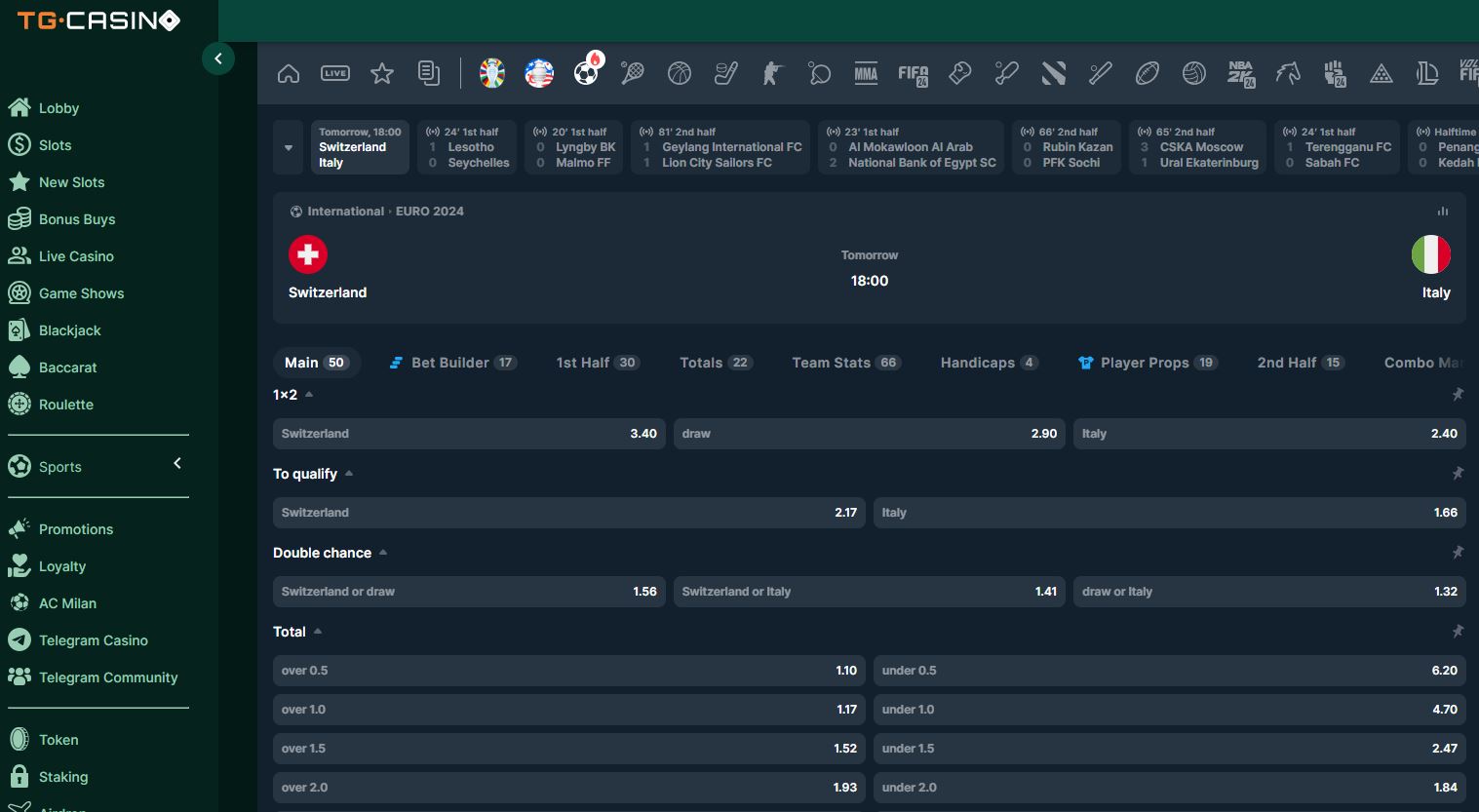This screenshot has width=1479, height=812.
Task: Pin the To qualify market
Action: point(1458,474)
